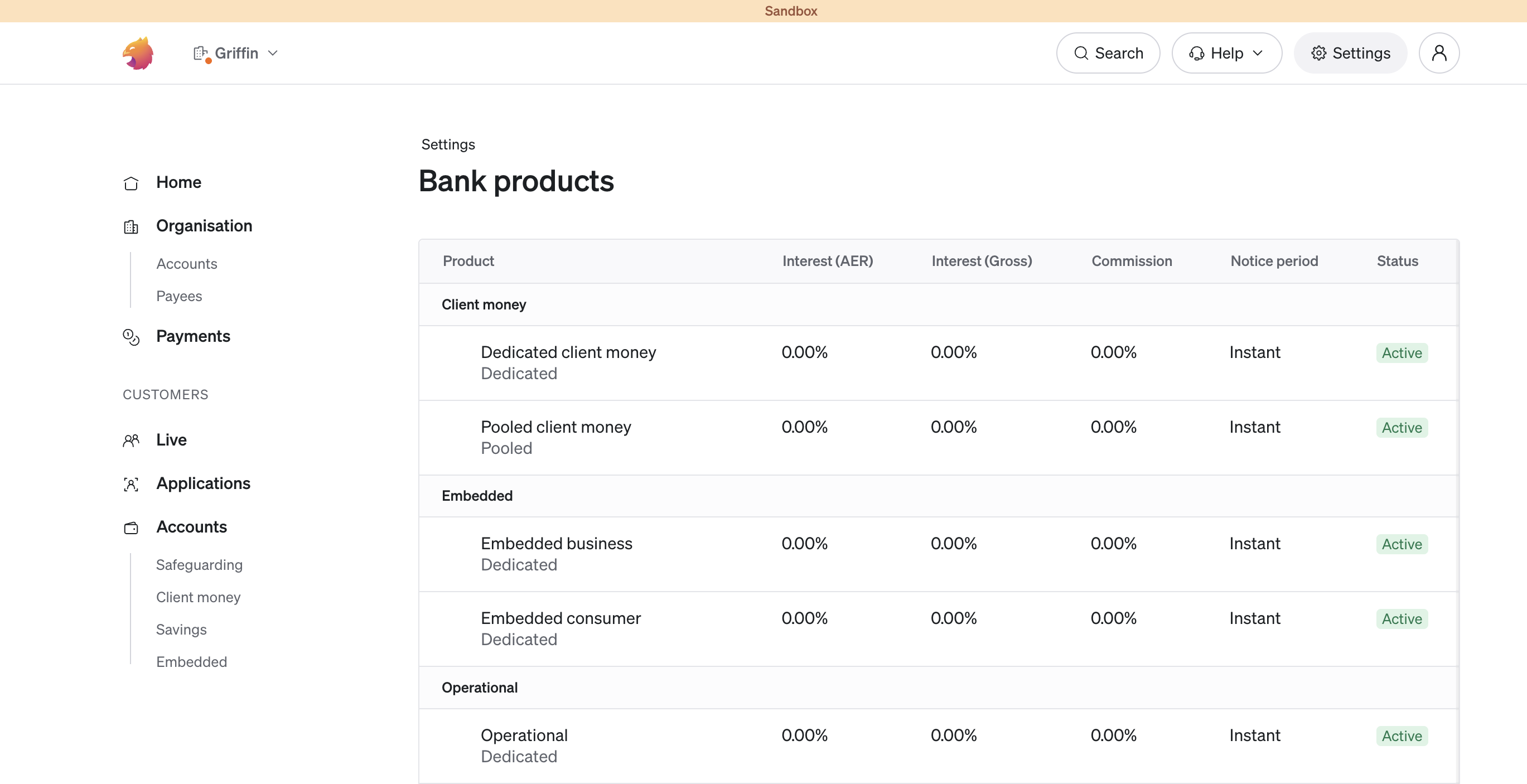Click the Active badge on Embedded business
The width and height of the screenshot is (1527, 784).
1402,544
